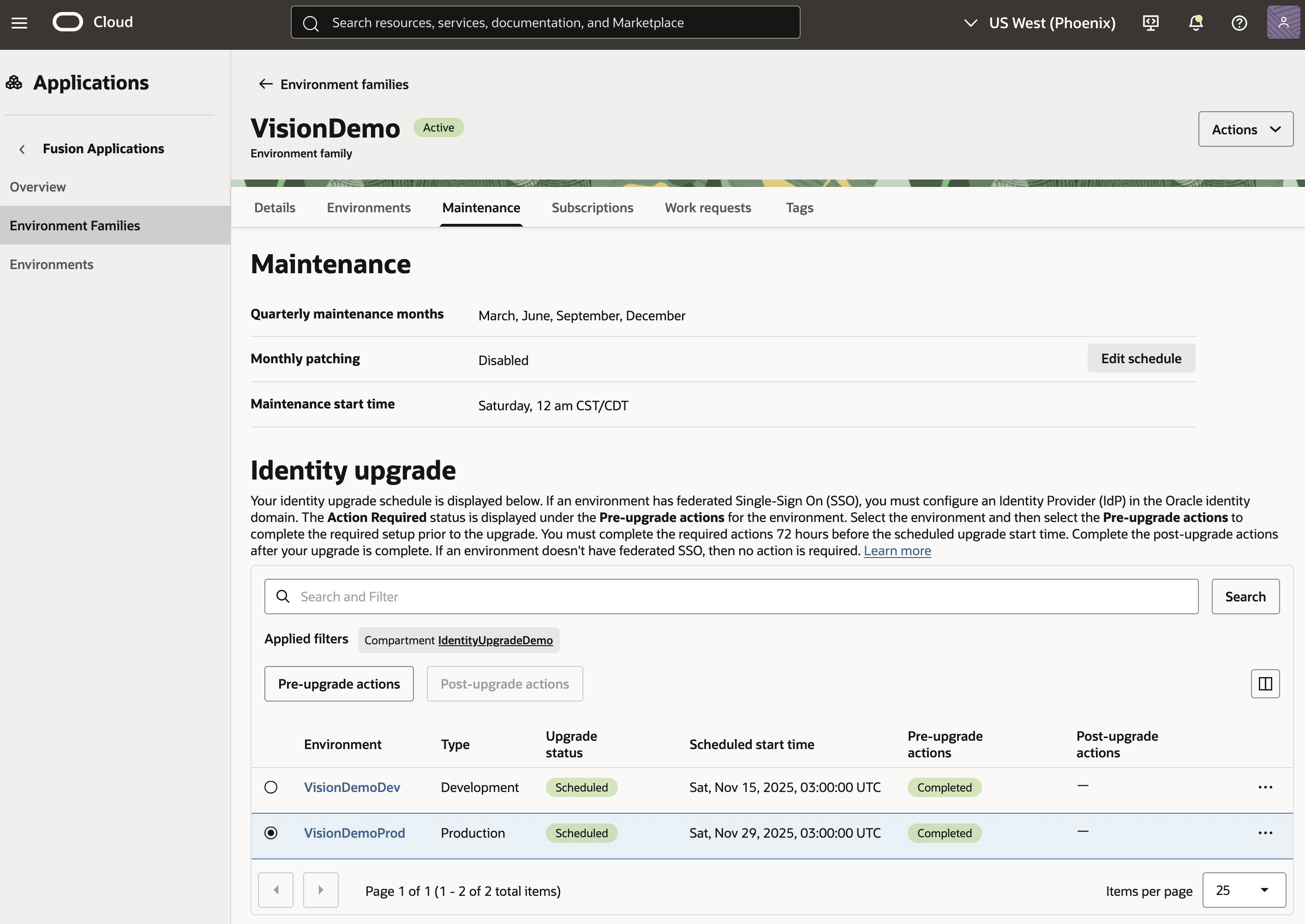Viewport: 1305px width, 924px height.
Task: Click the Edit schedule button
Action: tap(1141, 359)
